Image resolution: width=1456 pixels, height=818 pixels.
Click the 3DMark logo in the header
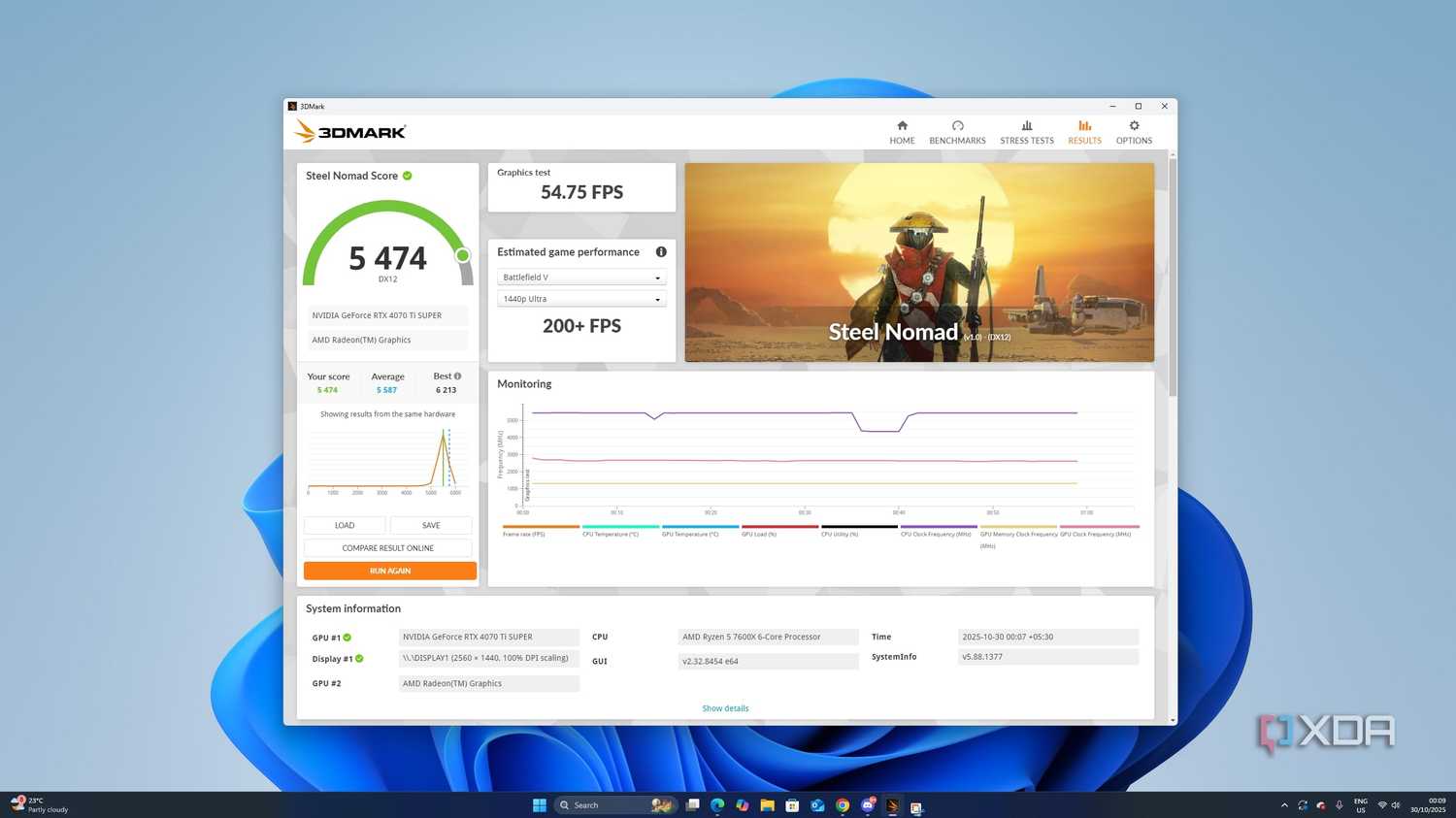click(350, 131)
